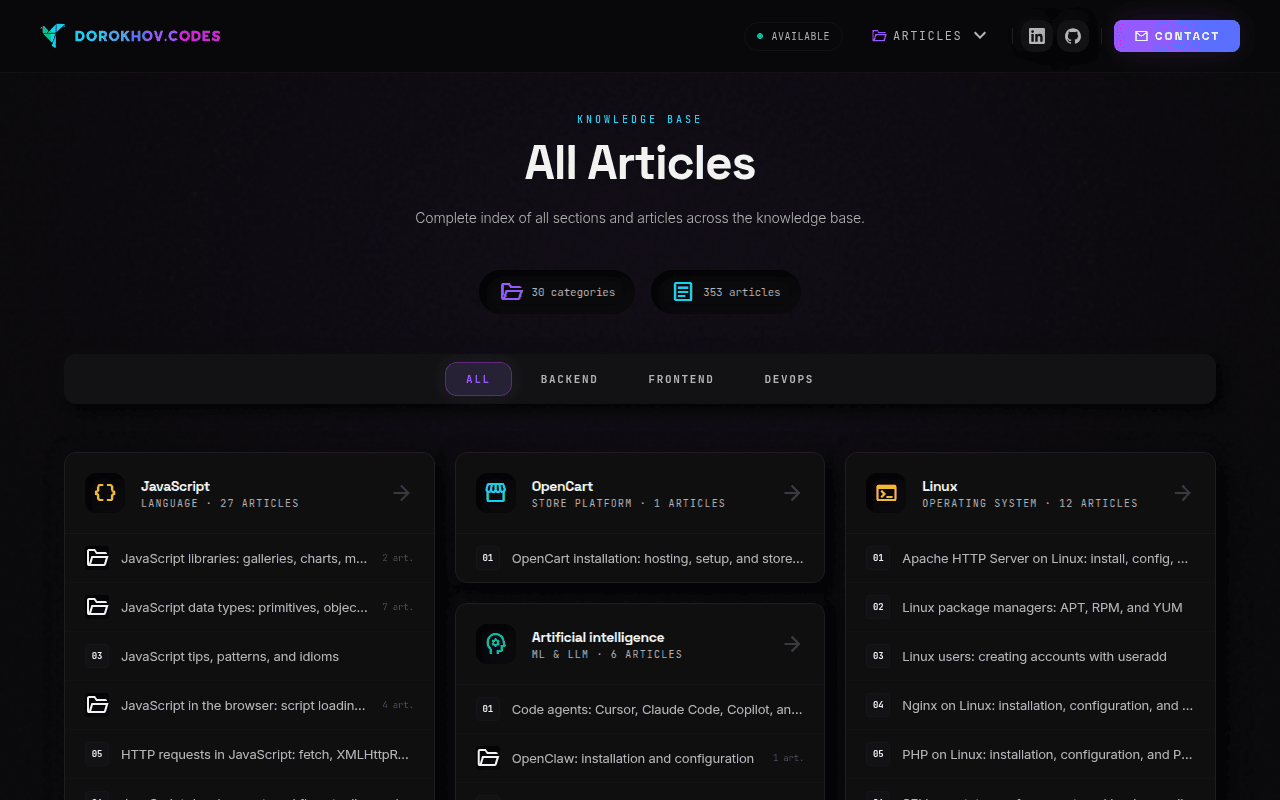Click the 353 articles document icon
This screenshot has width=1280, height=800.
(683, 292)
